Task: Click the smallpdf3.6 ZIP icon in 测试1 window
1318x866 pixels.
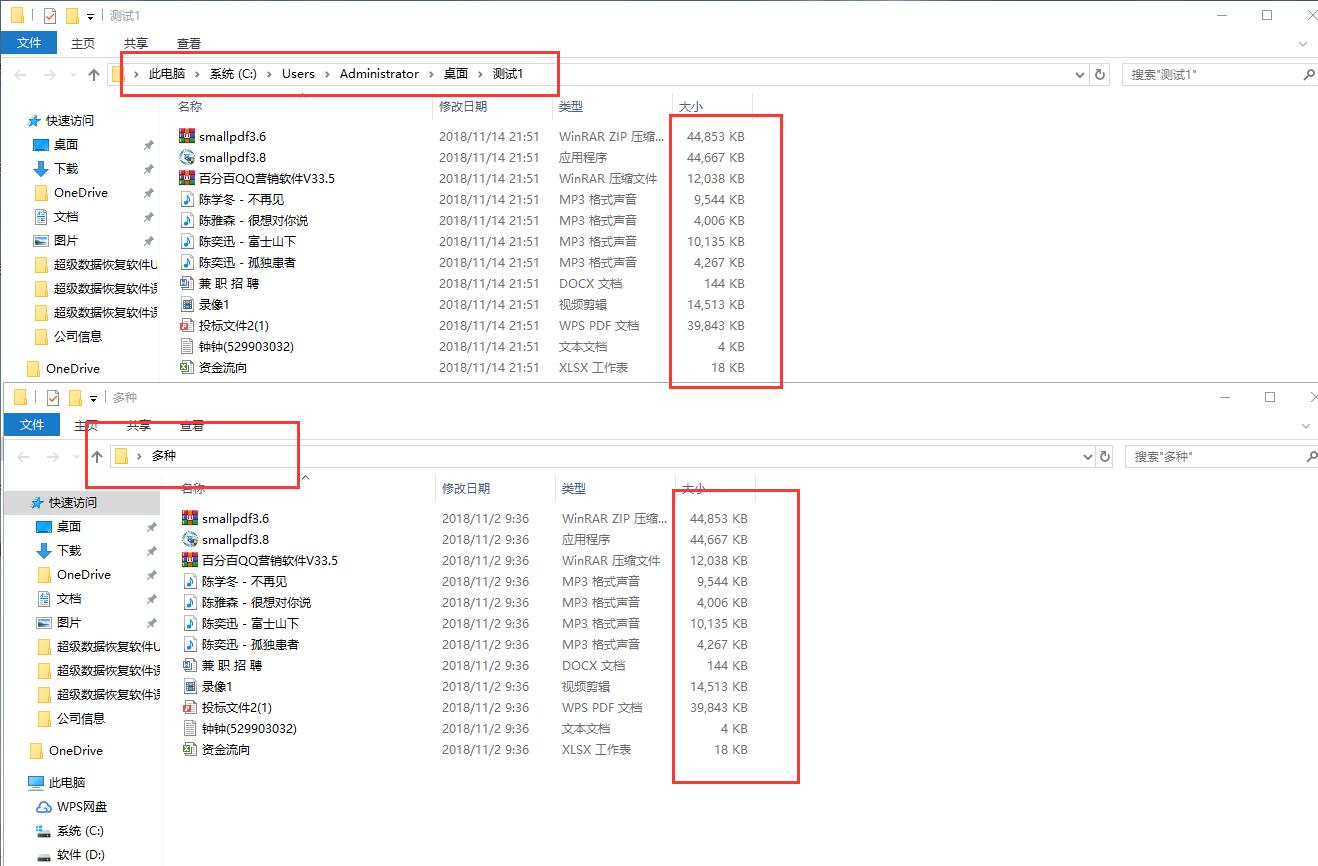Action: pyautogui.click(x=187, y=136)
